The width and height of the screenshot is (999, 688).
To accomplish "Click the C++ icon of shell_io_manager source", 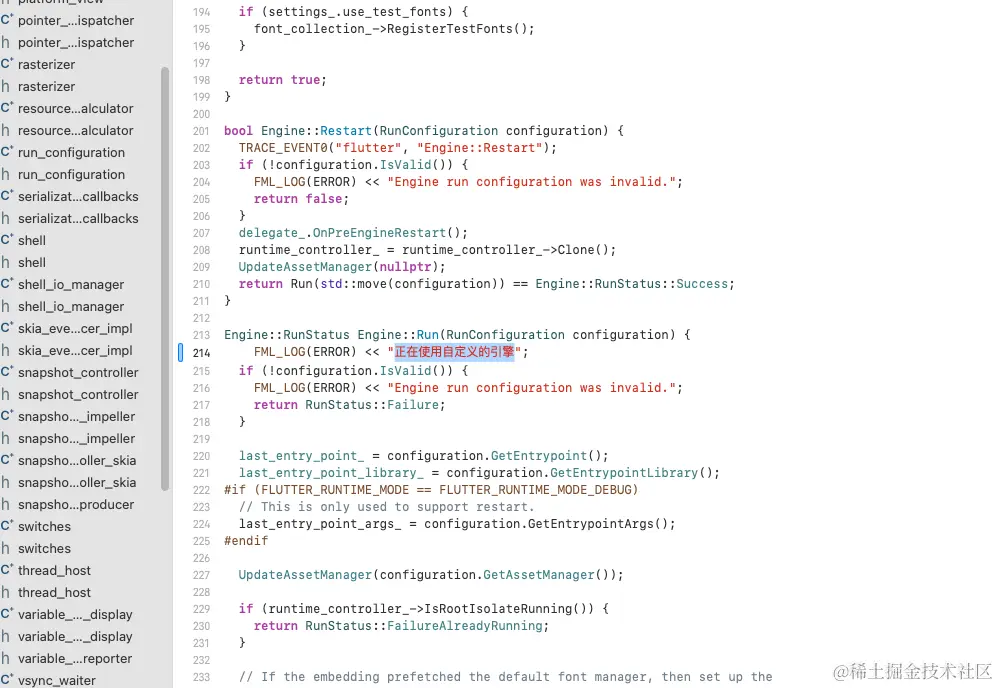I will point(7,283).
